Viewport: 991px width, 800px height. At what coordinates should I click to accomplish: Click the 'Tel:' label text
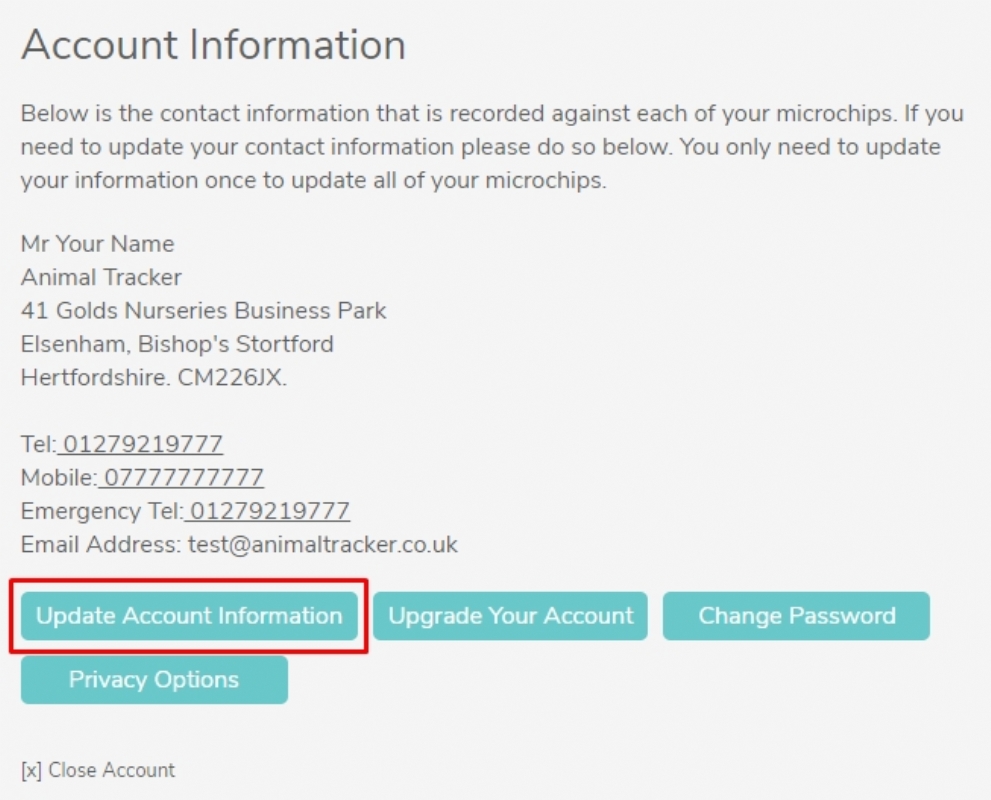pos(38,444)
